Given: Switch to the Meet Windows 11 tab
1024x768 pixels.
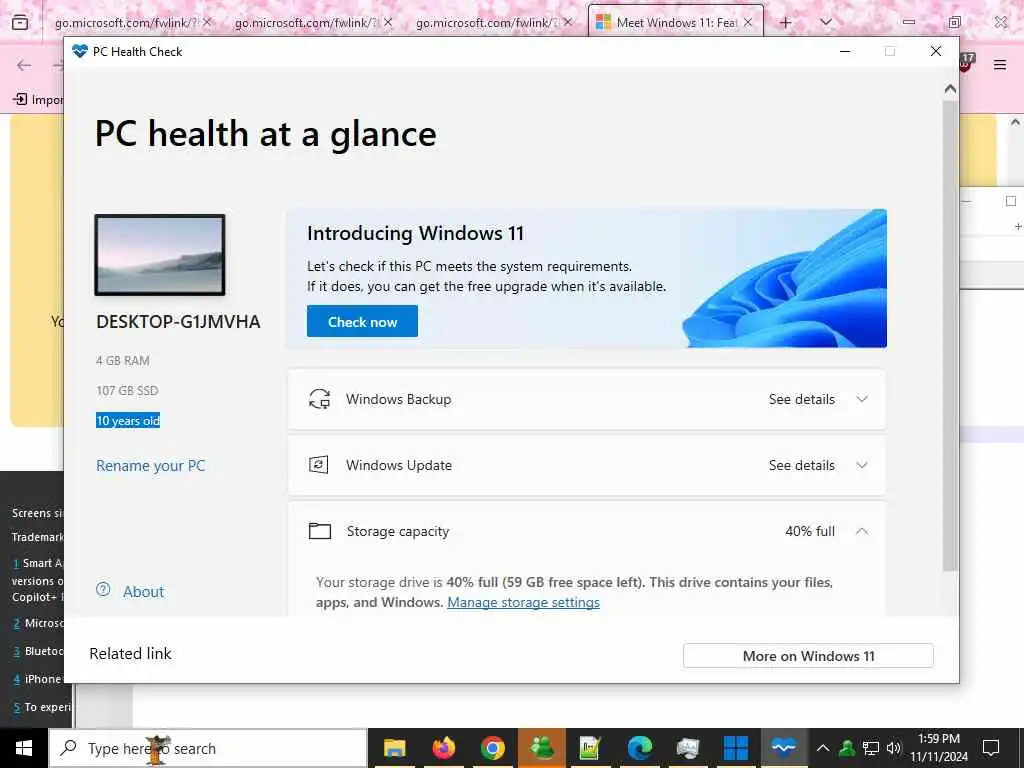Looking at the screenshot, I should 676,23.
